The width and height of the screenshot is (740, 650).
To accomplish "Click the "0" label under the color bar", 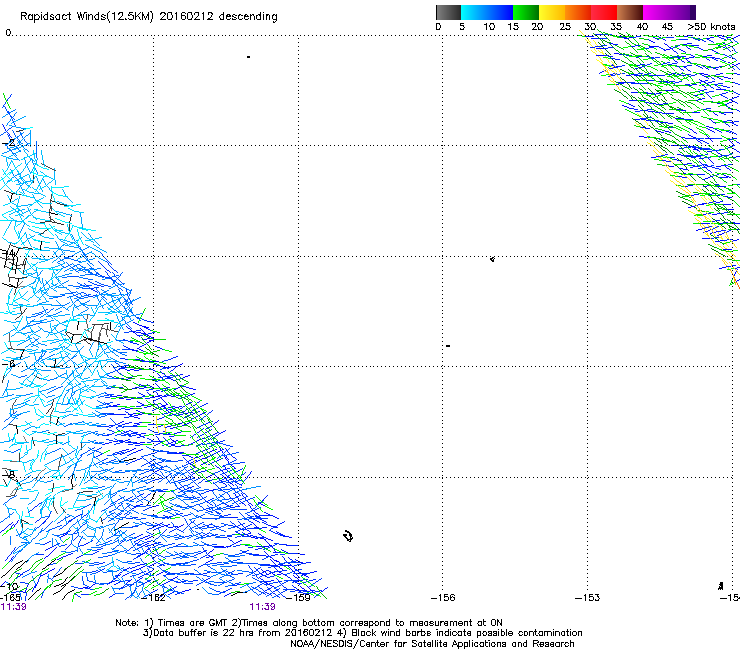I will point(438,26).
